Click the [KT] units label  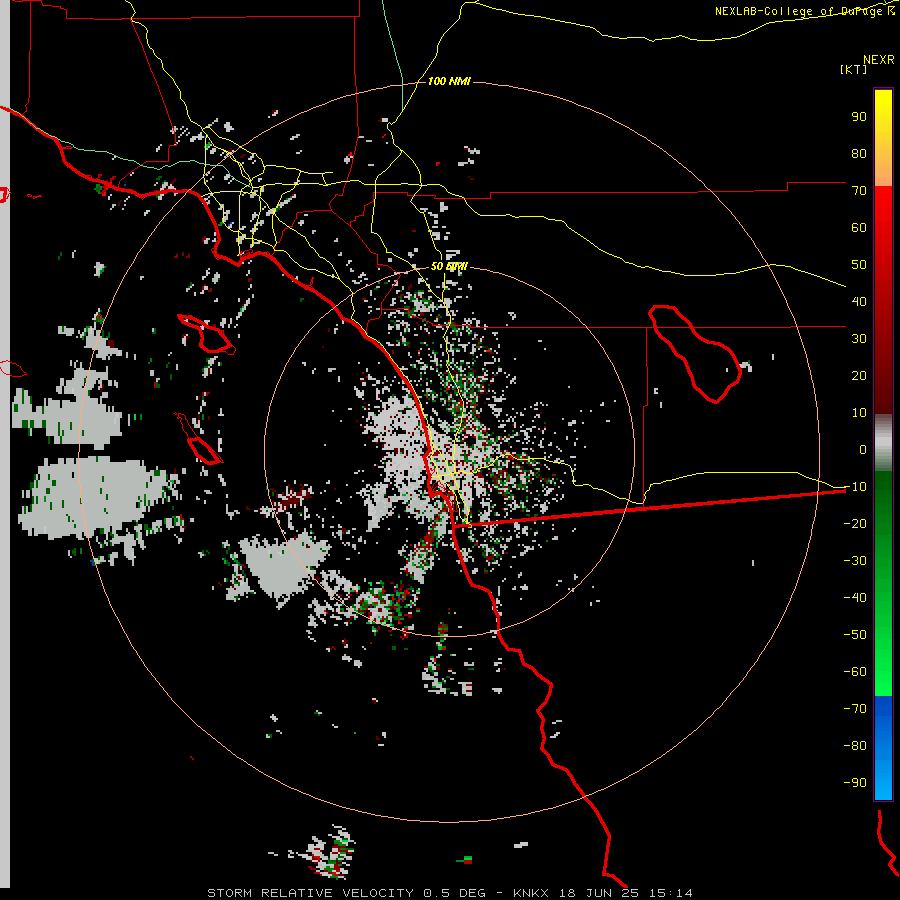(x=854, y=69)
